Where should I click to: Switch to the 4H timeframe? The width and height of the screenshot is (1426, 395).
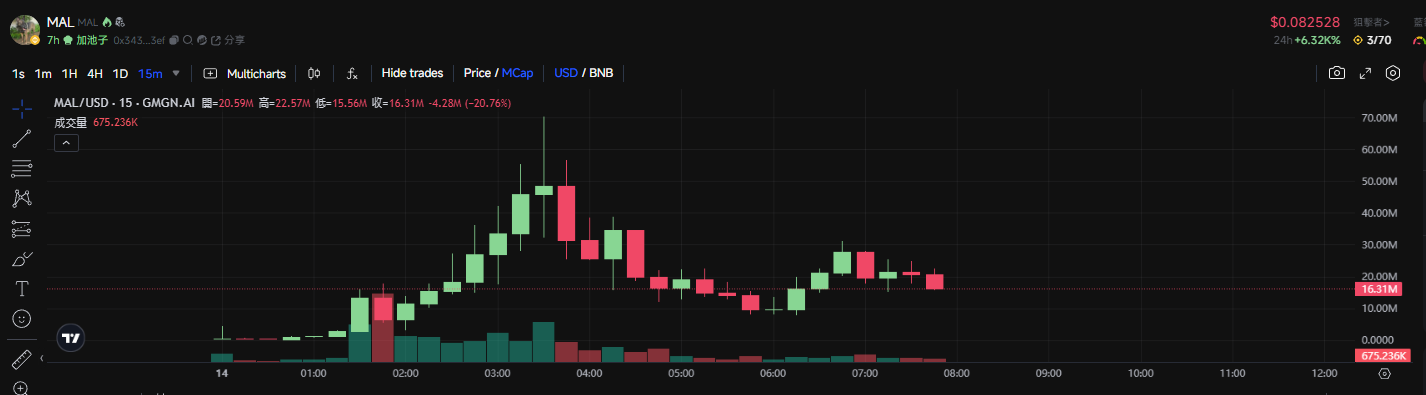point(94,73)
